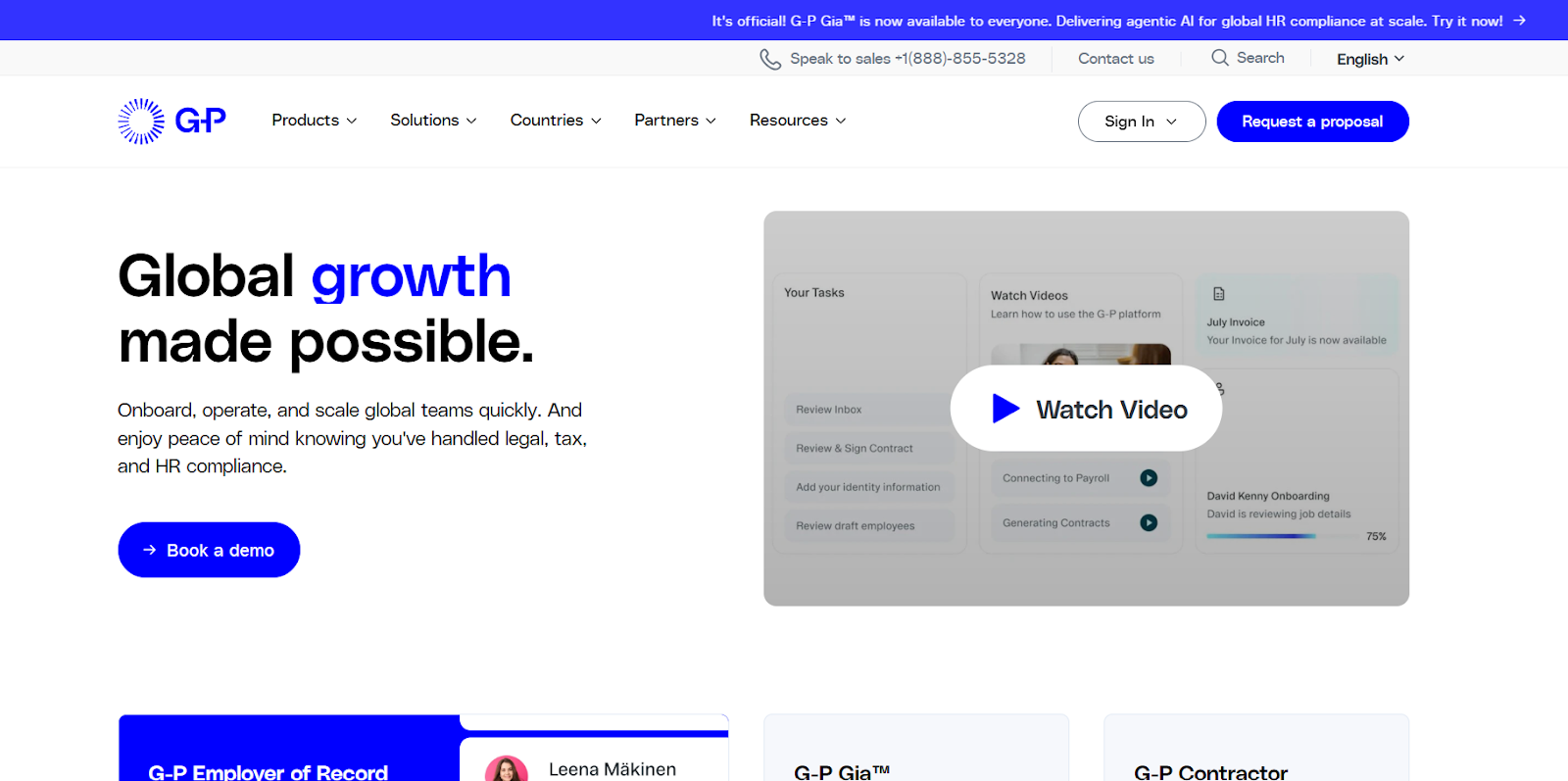Click the blue play triangle on Watch Video
Image resolution: width=1568 pixels, height=781 pixels.
(x=1005, y=409)
